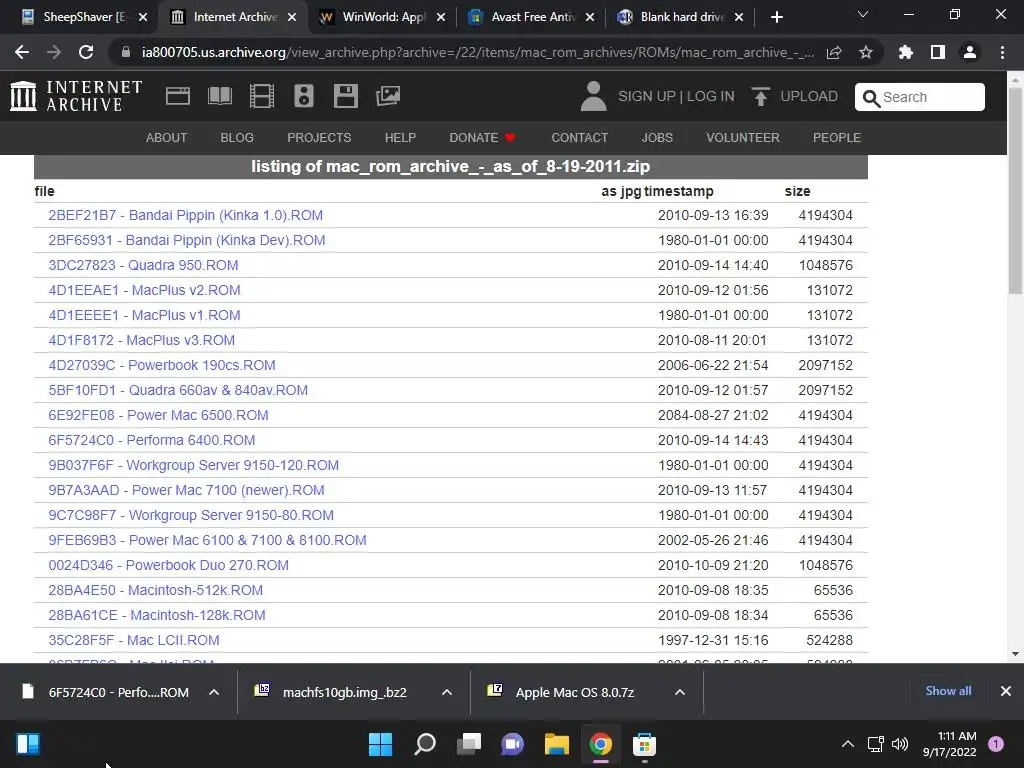The width and height of the screenshot is (1024, 768).
Task: Click the Chrome forward arrow
Action: click(54, 52)
